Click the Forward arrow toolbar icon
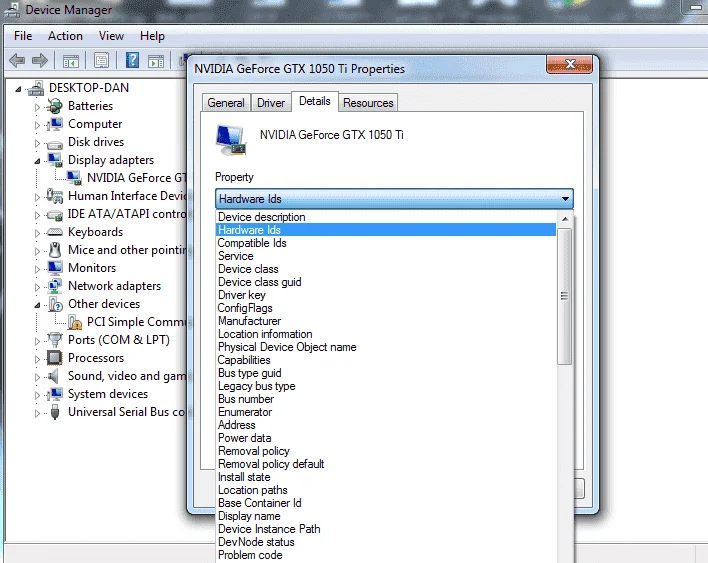Viewport: 708px width, 563px height. [40, 60]
